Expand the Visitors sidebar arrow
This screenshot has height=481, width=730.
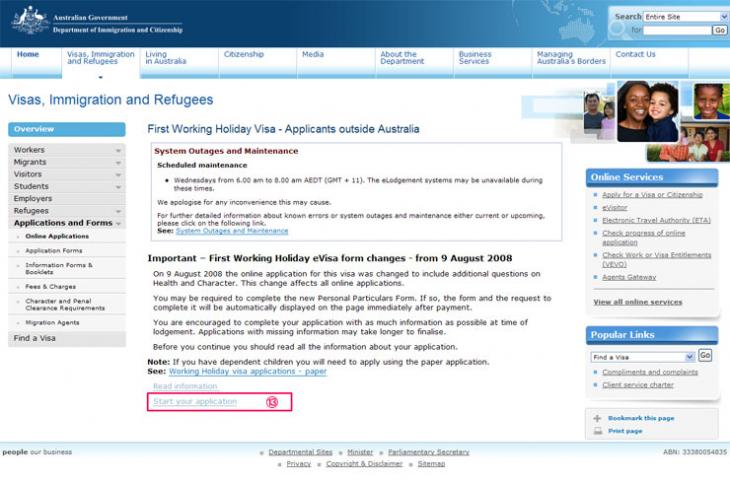tap(118, 175)
